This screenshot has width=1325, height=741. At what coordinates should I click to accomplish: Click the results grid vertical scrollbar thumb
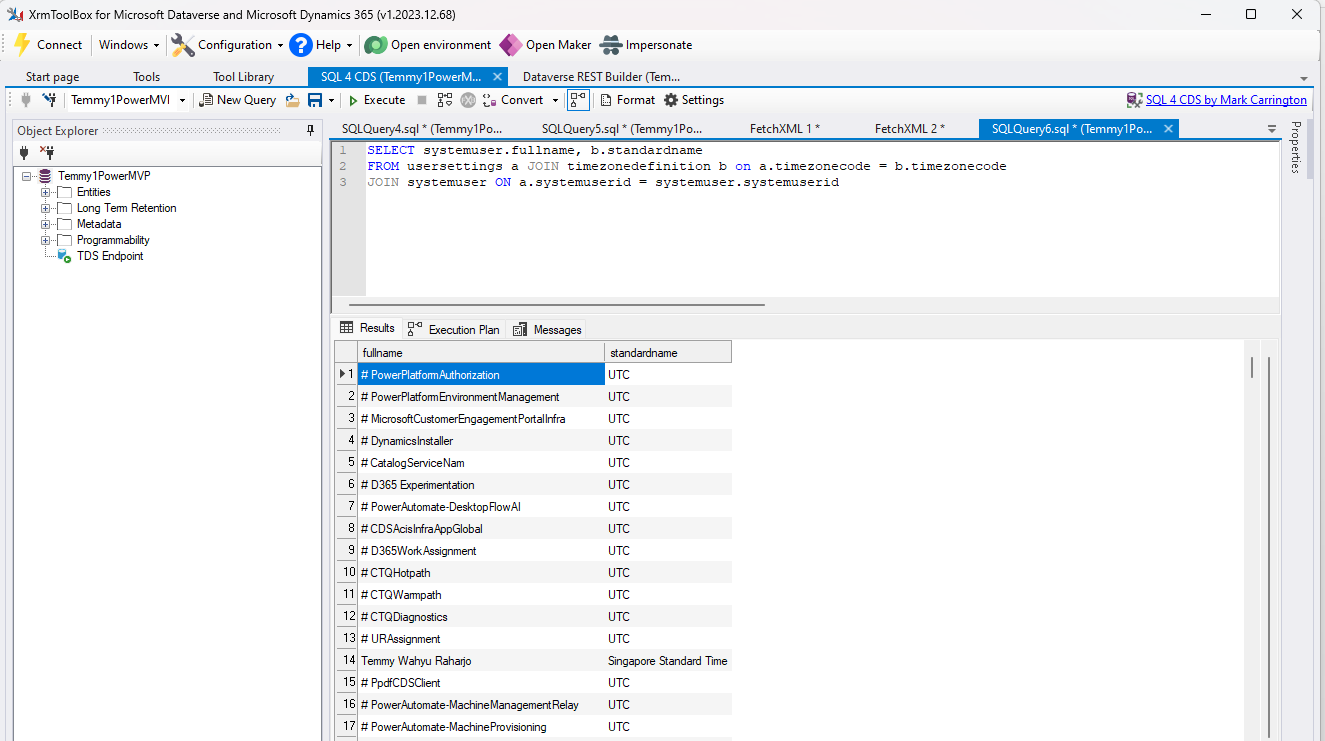[x=1251, y=367]
